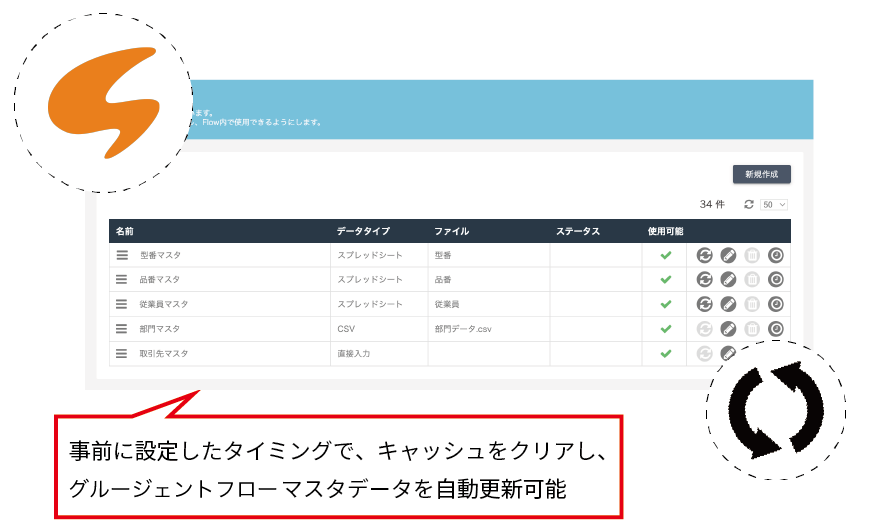Toggle the 使用可能 checkmark for 部門マスタ

665,329
